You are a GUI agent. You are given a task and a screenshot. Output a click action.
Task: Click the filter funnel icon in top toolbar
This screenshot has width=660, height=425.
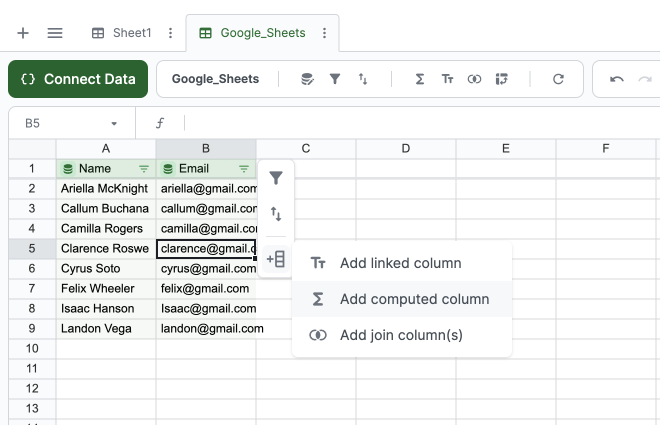click(335, 79)
